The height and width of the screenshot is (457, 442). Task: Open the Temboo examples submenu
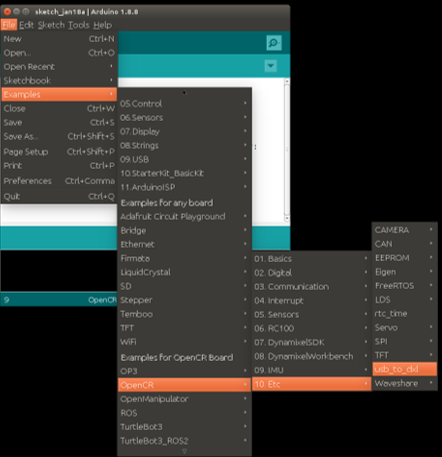185,314
